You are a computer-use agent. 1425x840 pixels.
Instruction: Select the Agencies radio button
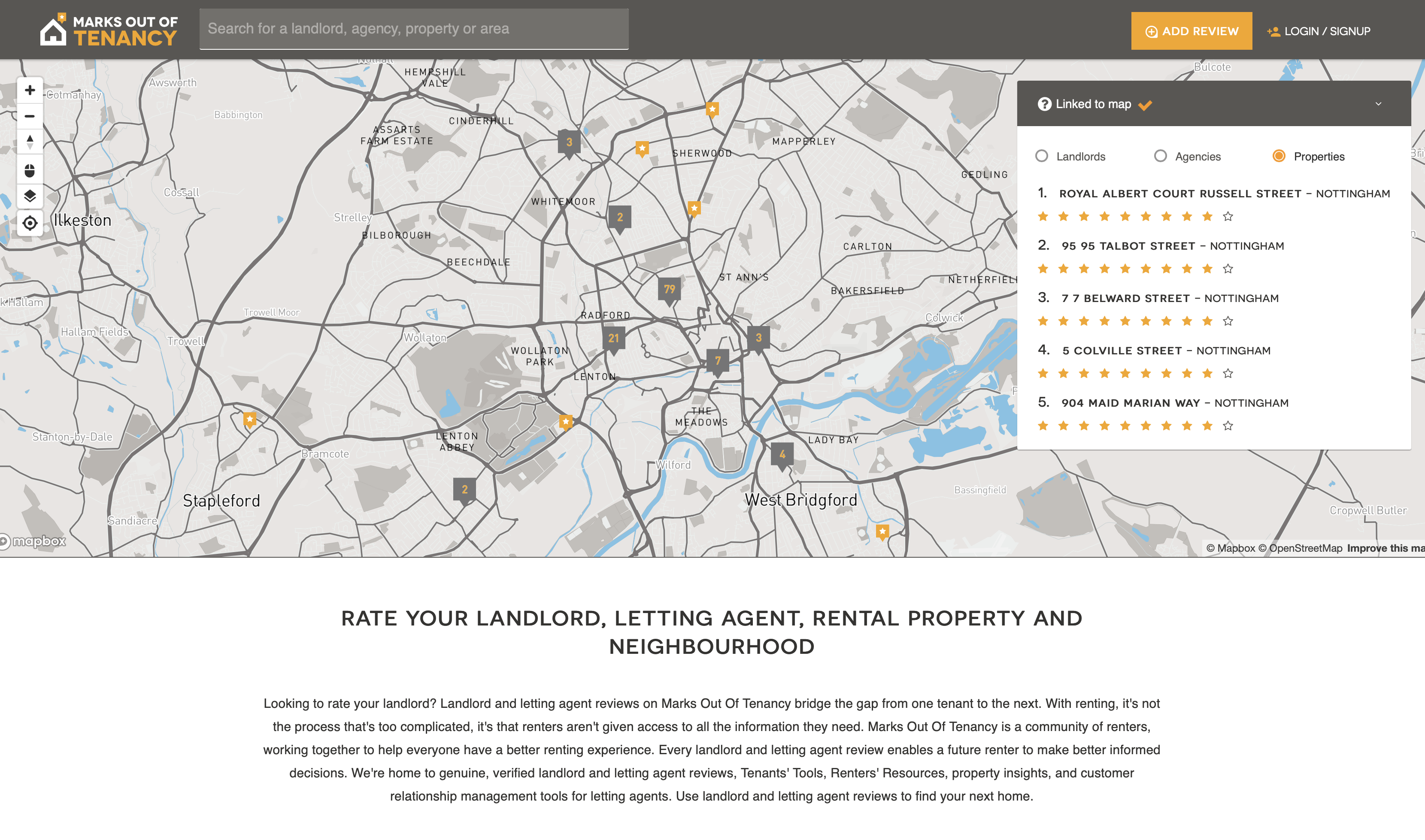1160,156
